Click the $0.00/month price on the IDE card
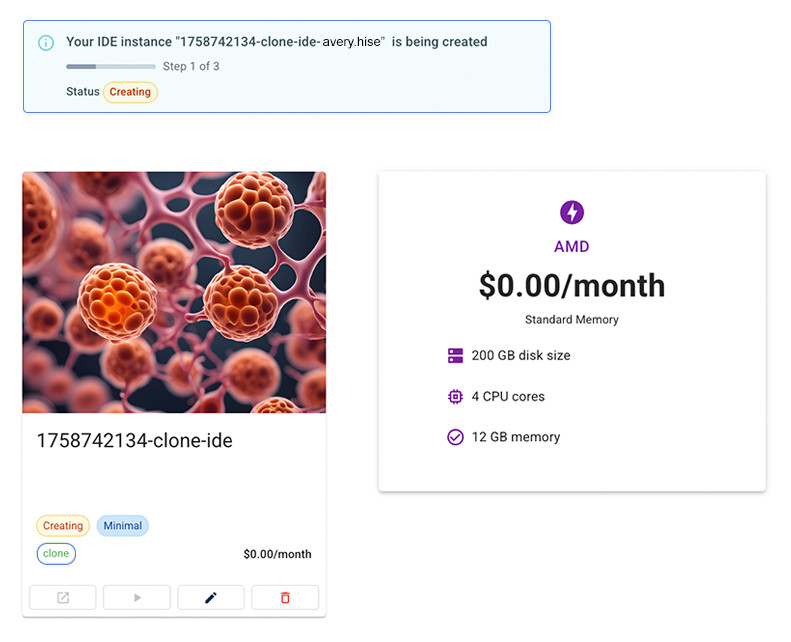 [x=277, y=554]
